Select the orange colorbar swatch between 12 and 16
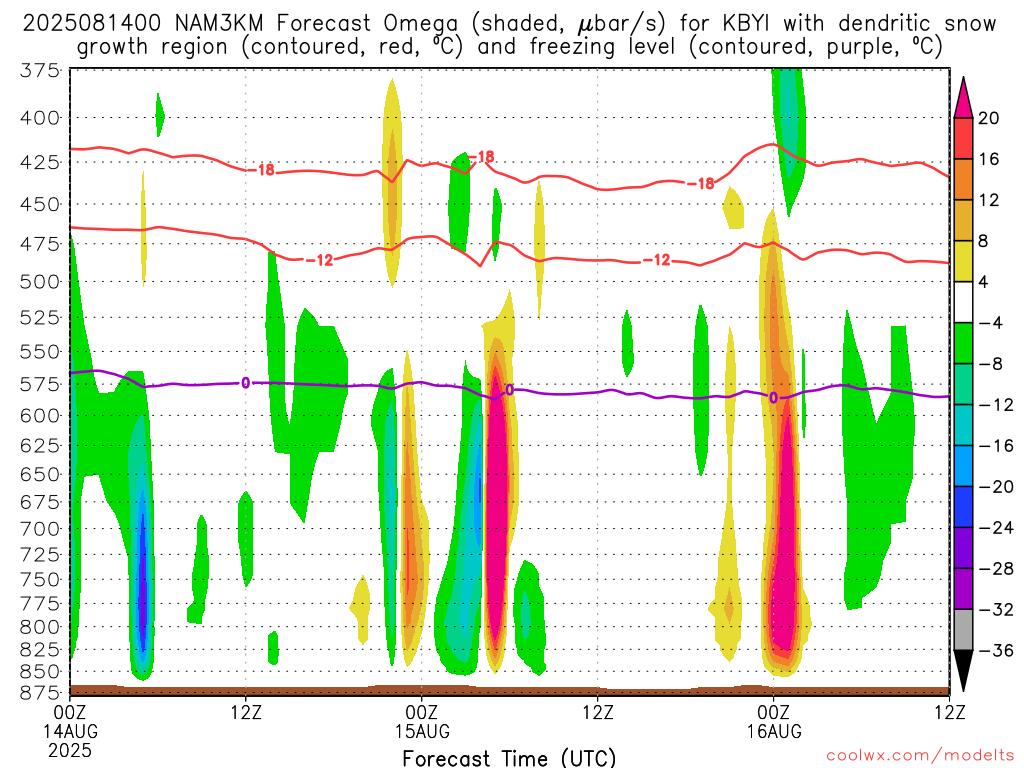Image resolution: width=1024 pixels, height=768 pixels. click(x=963, y=179)
